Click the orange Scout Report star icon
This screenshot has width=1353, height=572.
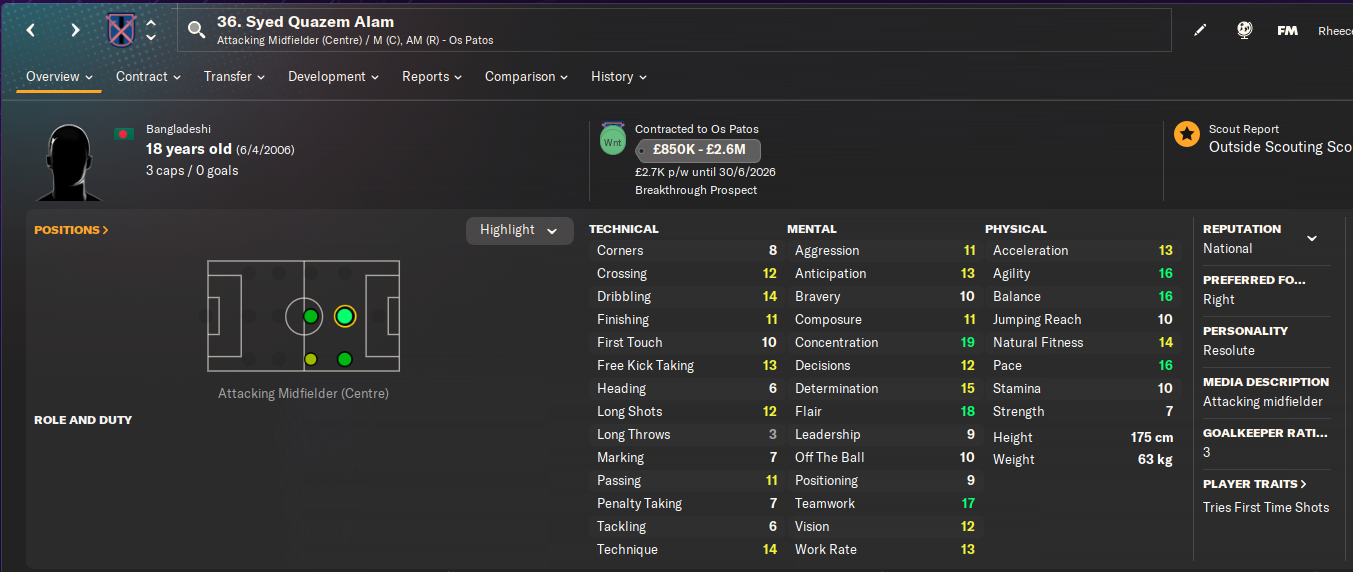1187,134
